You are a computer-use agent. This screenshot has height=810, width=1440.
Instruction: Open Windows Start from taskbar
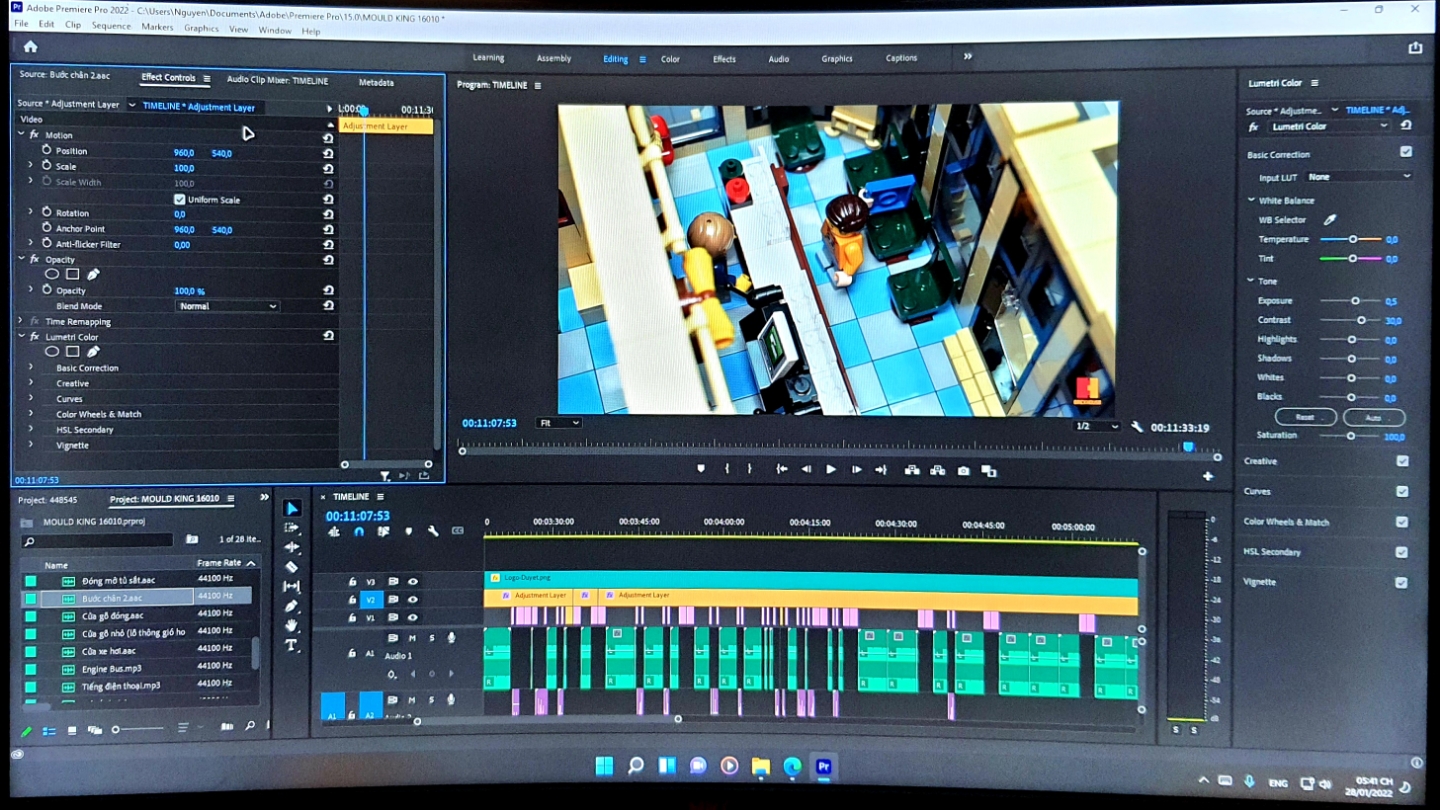(604, 767)
